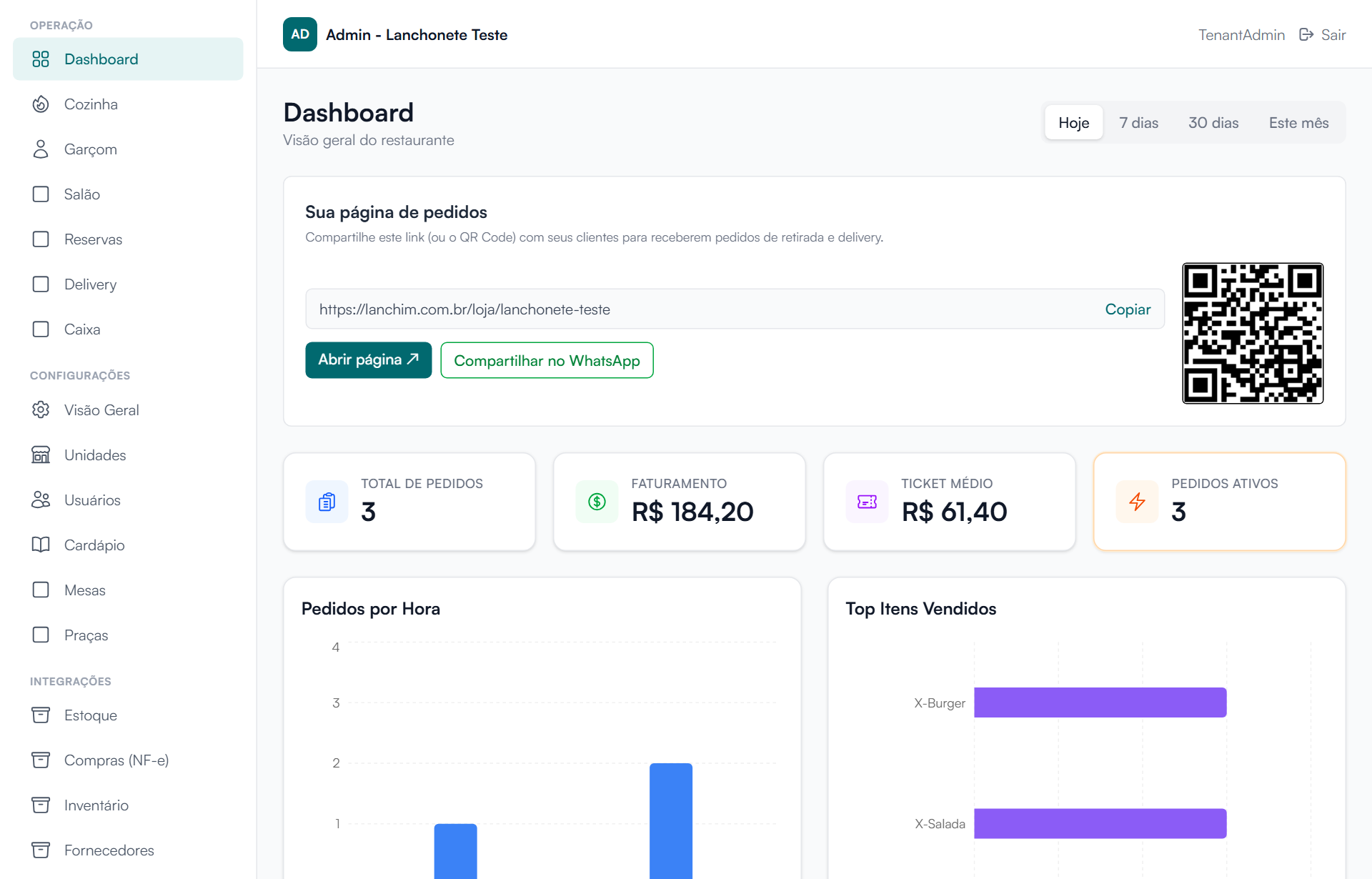Screen dimensions: 1372x879
Task: Click the Top Itens Vendidos heading
Action: 920,609
